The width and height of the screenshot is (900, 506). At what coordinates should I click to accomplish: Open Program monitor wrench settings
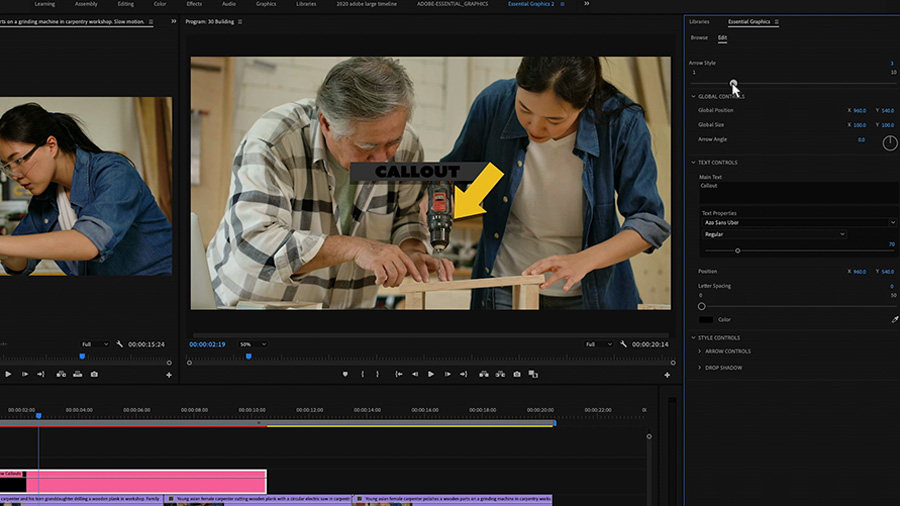622,344
